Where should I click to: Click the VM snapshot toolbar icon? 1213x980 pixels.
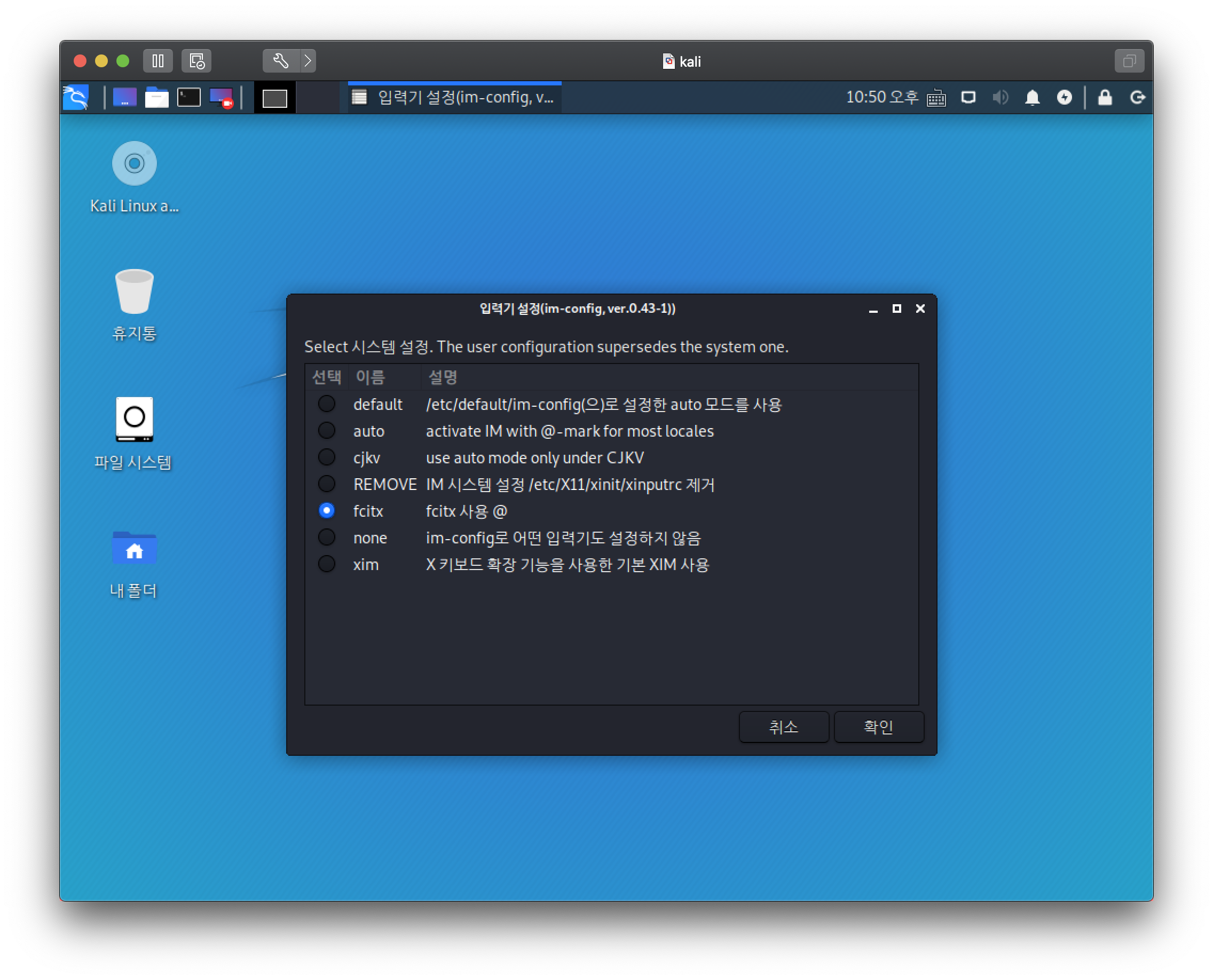click(x=196, y=61)
